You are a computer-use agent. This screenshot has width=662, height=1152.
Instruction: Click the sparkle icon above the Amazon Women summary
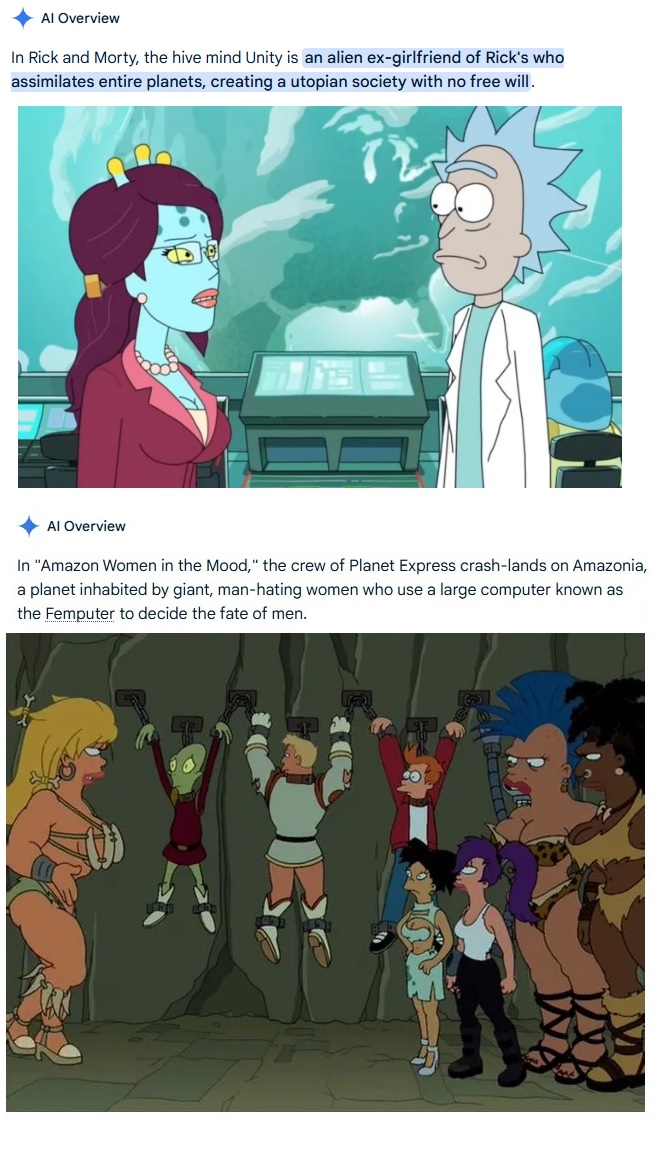[x=29, y=526]
